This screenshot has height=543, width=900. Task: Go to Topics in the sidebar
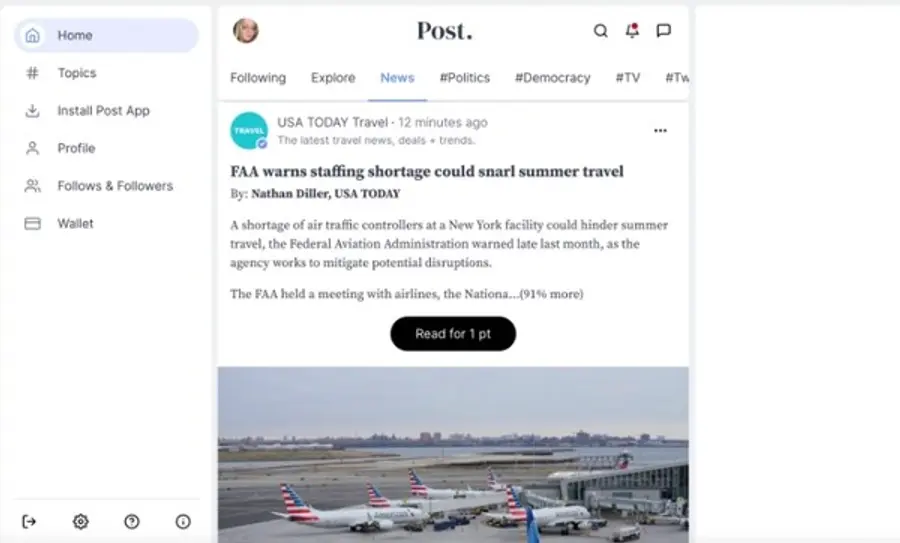click(76, 73)
